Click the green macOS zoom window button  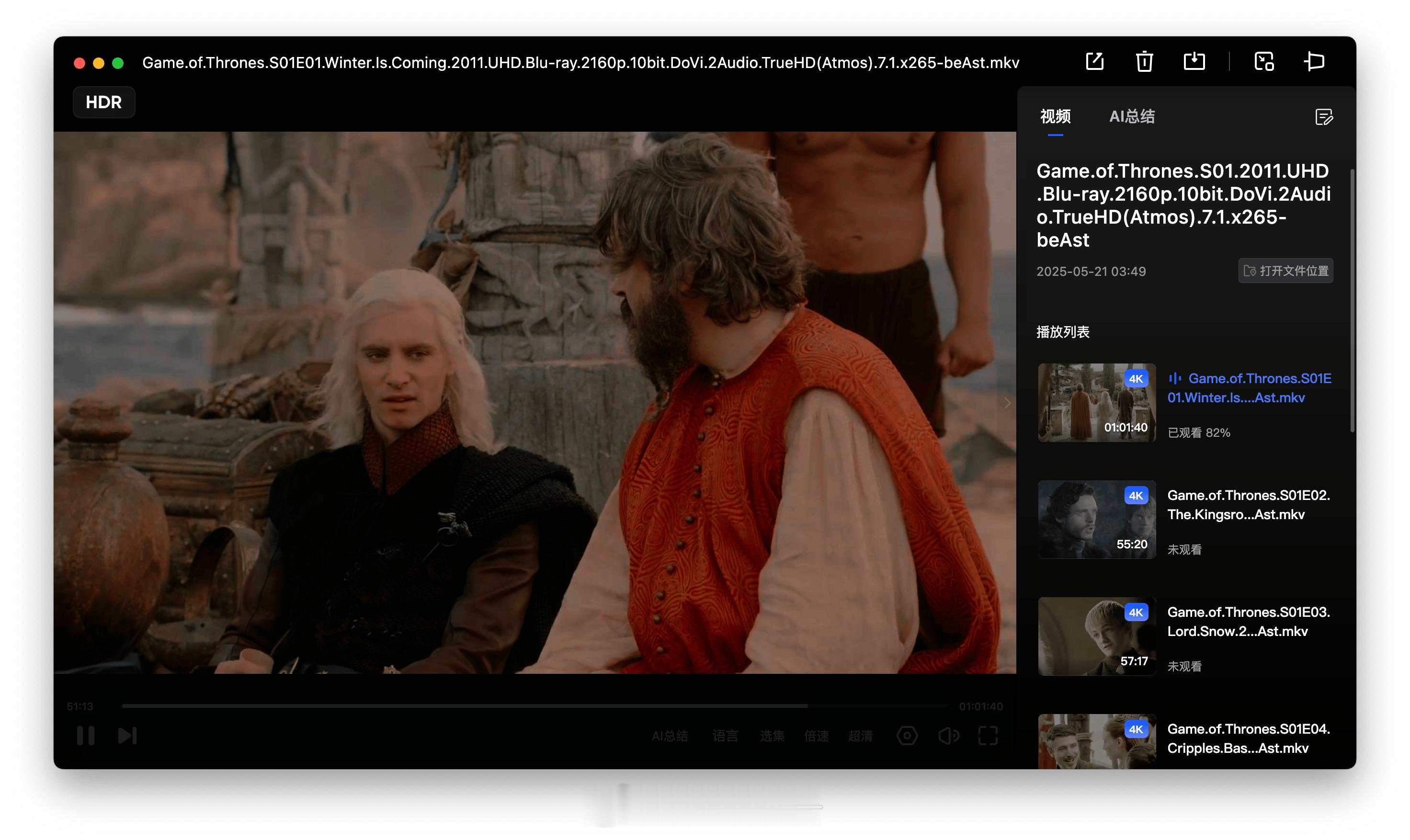point(118,63)
